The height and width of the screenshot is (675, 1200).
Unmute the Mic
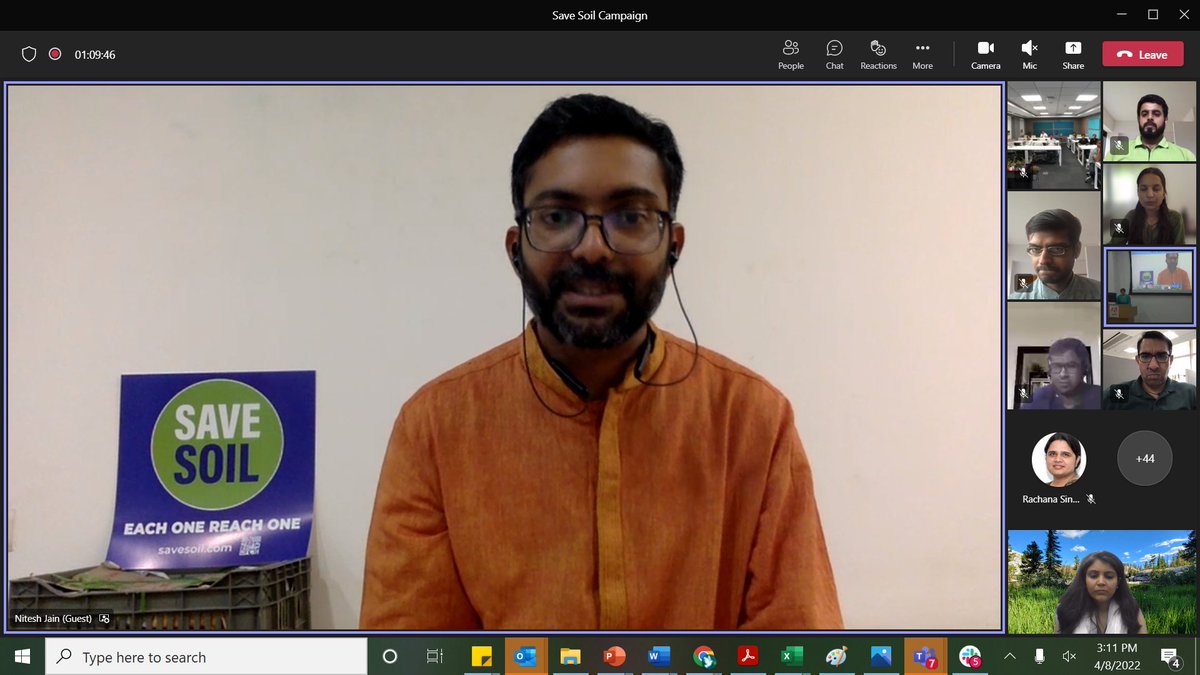pyautogui.click(x=1029, y=54)
